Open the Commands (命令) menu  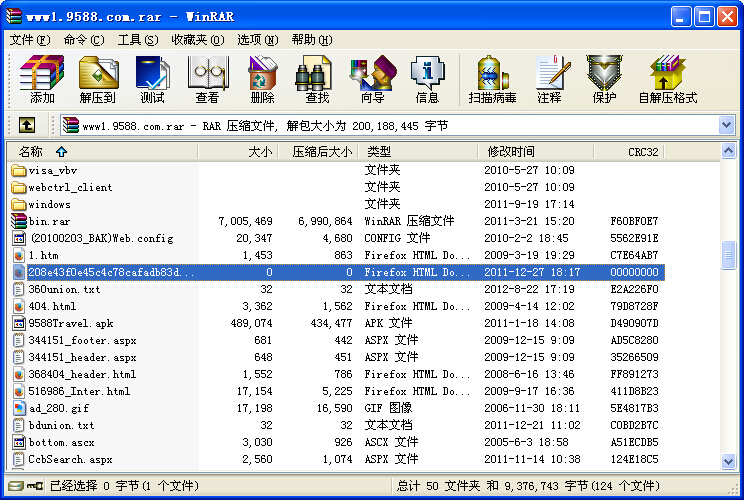[84, 40]
